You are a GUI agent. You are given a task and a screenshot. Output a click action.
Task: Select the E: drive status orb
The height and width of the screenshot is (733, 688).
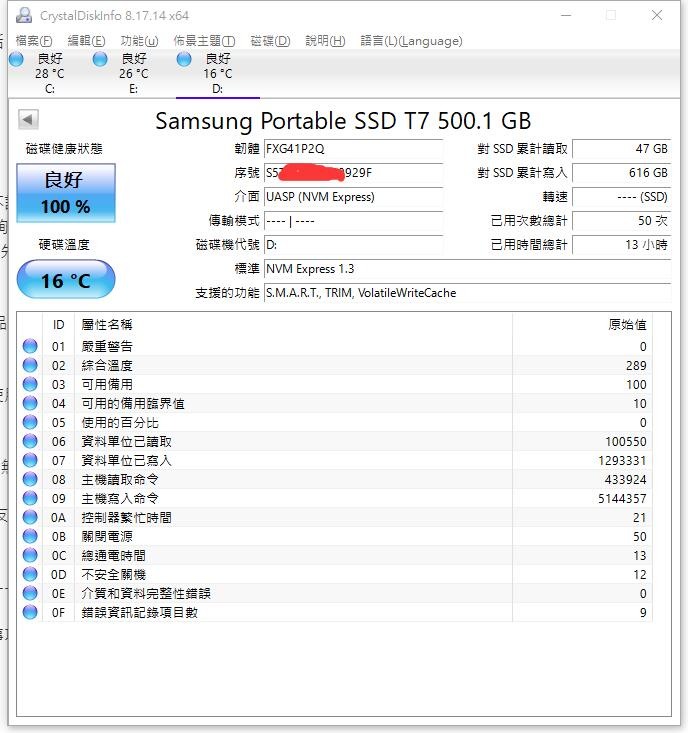click(x=100, y=59)
